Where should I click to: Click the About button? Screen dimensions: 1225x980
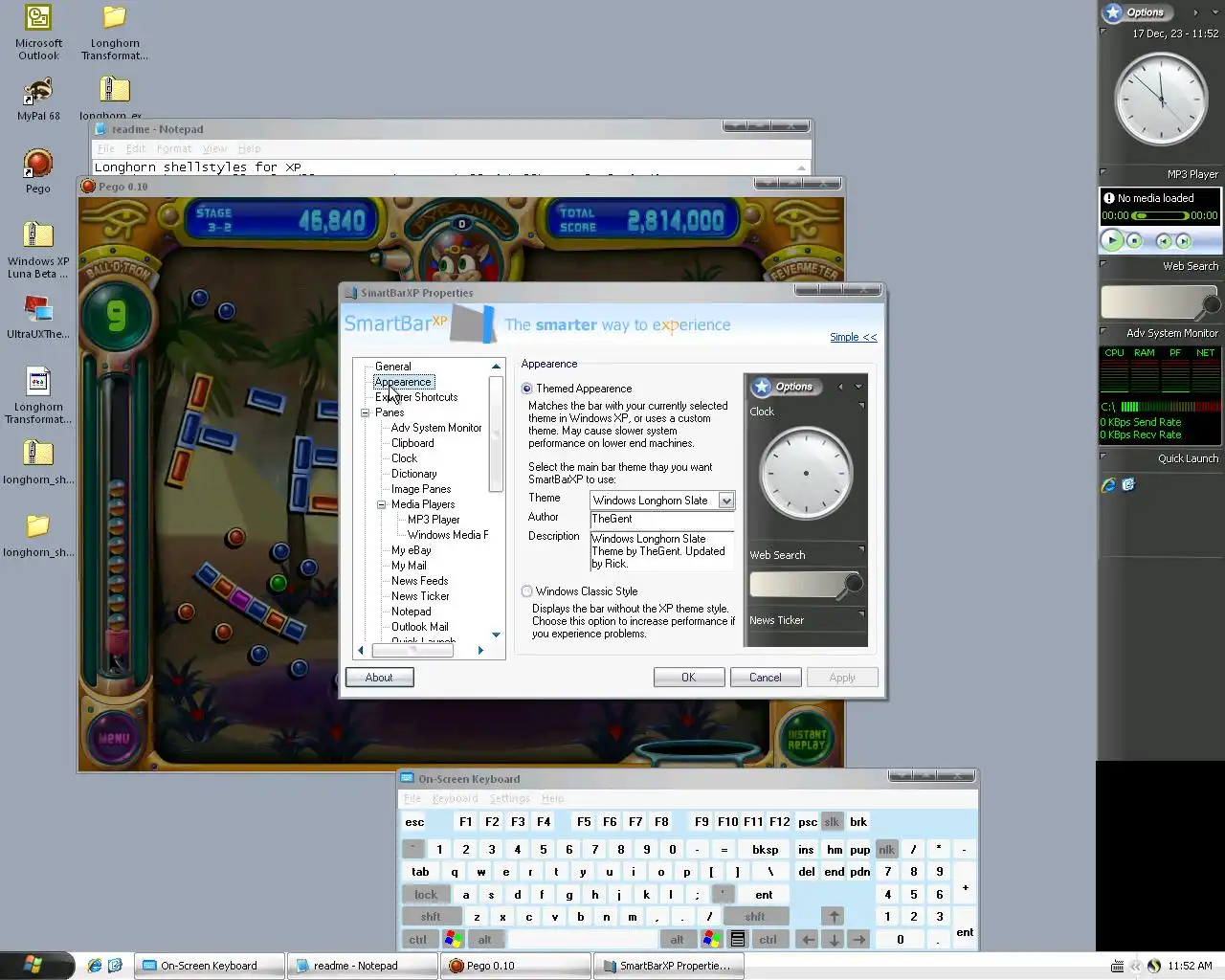[379, 678]
